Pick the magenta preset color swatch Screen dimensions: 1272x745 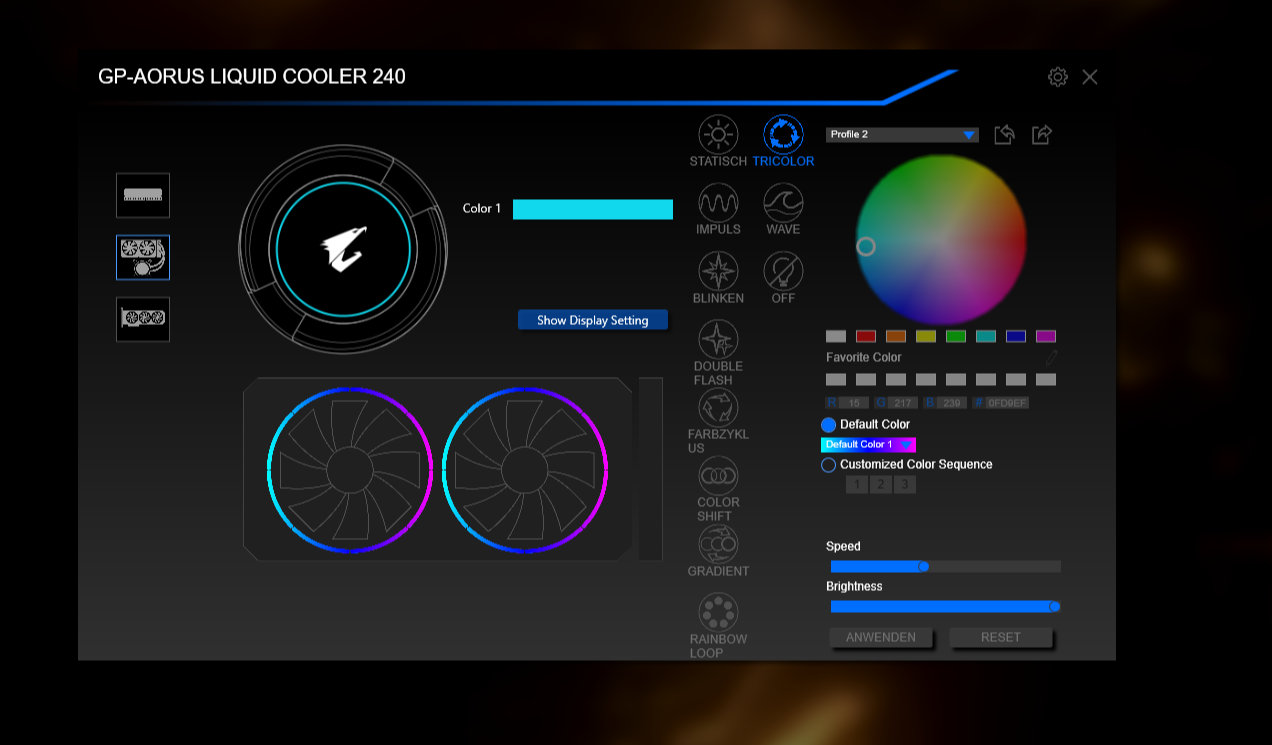click(x=1046, y=336)
